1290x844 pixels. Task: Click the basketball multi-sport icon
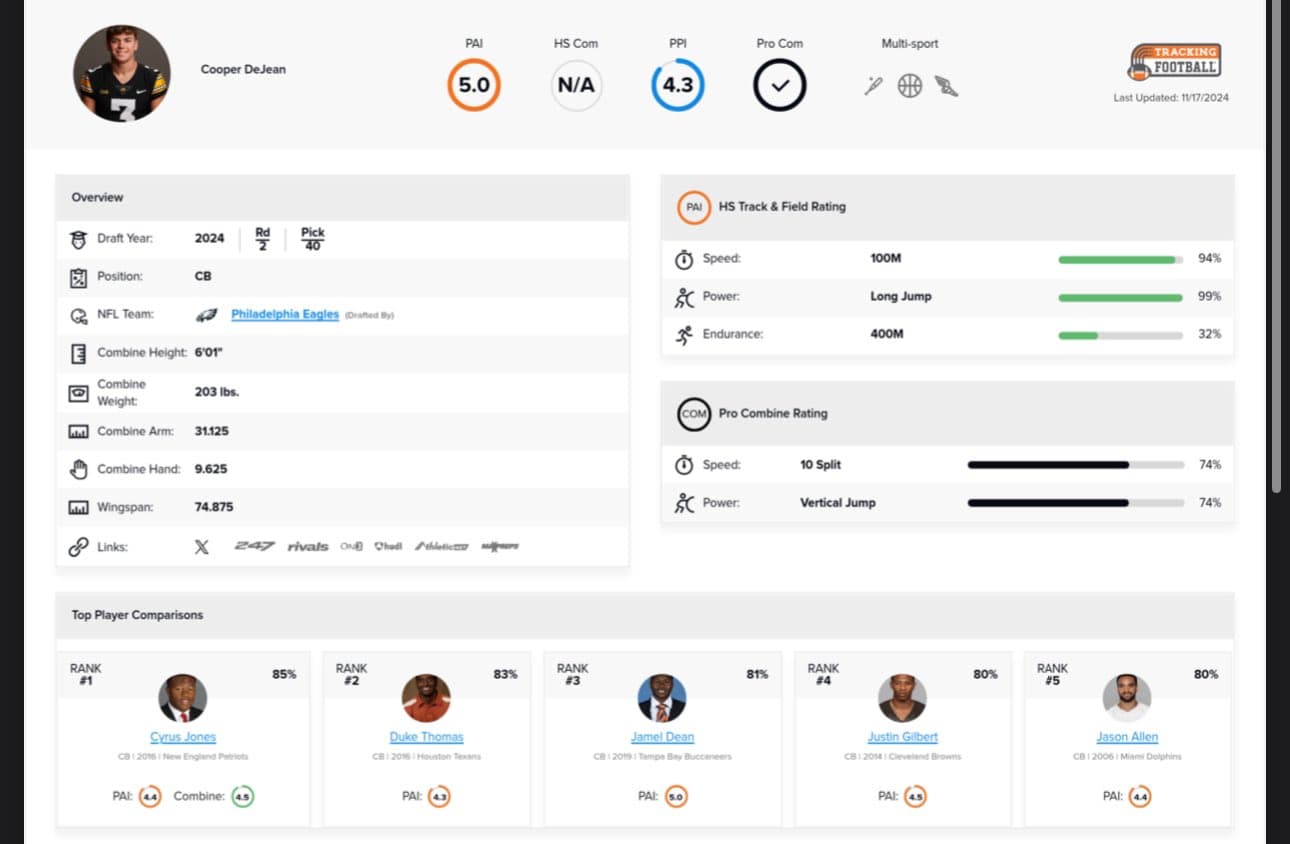910,86
